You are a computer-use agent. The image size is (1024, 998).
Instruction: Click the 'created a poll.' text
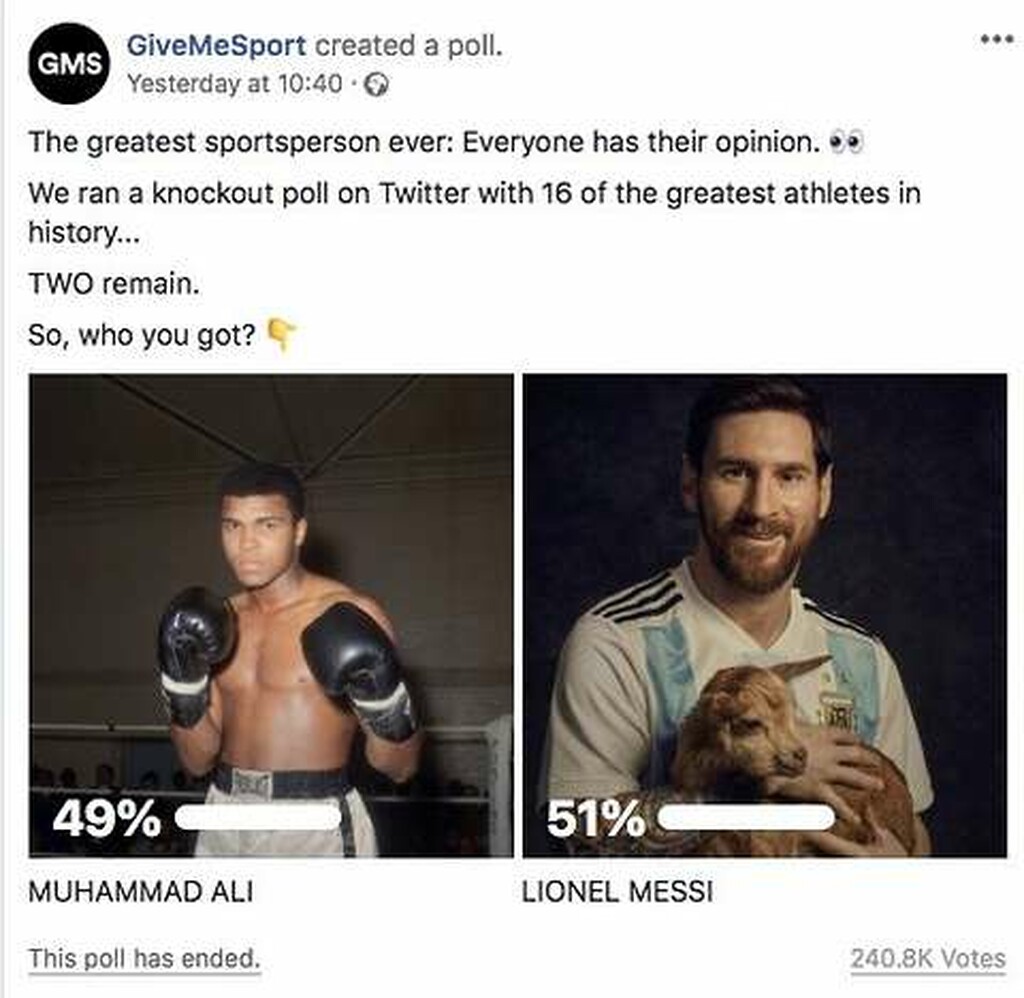(409, 46)
